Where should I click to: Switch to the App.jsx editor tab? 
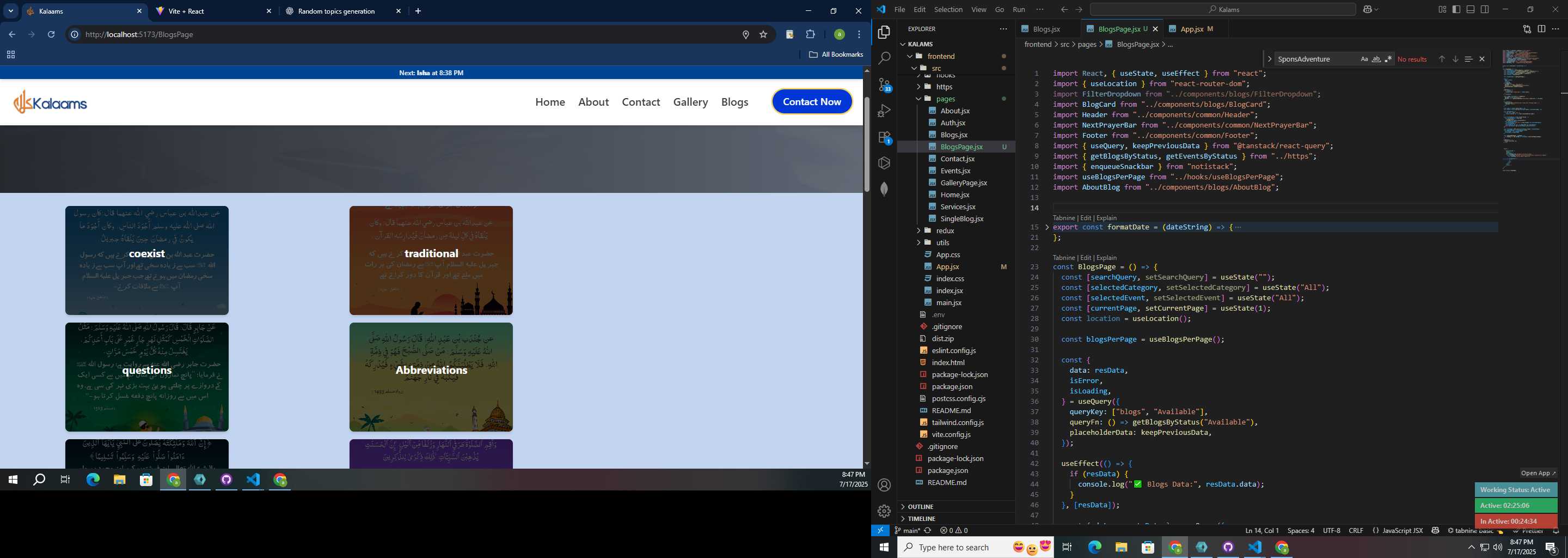pyautogui.click(x=1191, y=29)
